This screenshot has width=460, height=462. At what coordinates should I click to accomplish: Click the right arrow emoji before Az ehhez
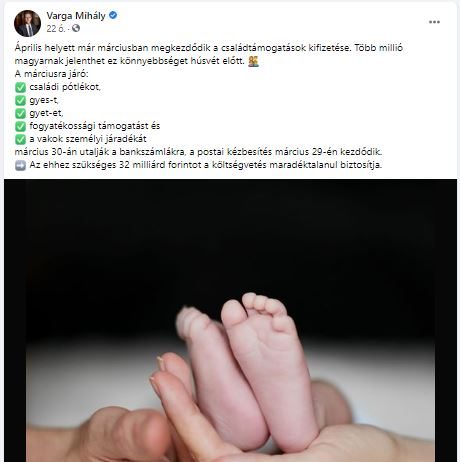click(20, 165)
